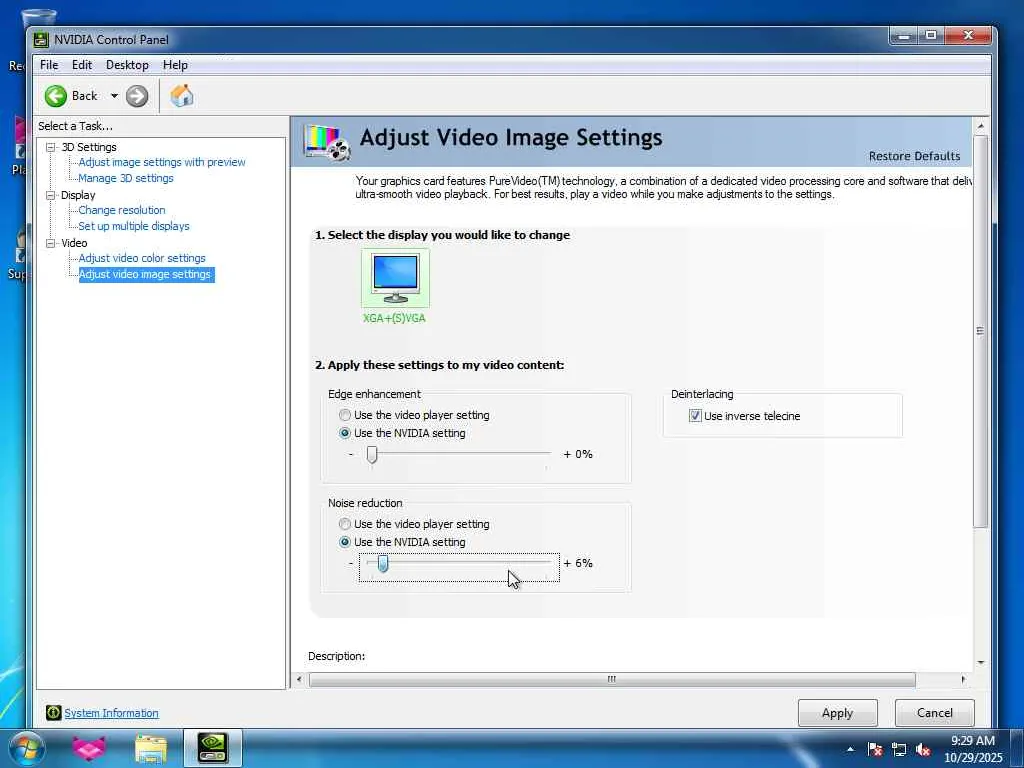Click the Forward arrow icon
Viewport: 1024px width, 768px height.
[136, 96]
